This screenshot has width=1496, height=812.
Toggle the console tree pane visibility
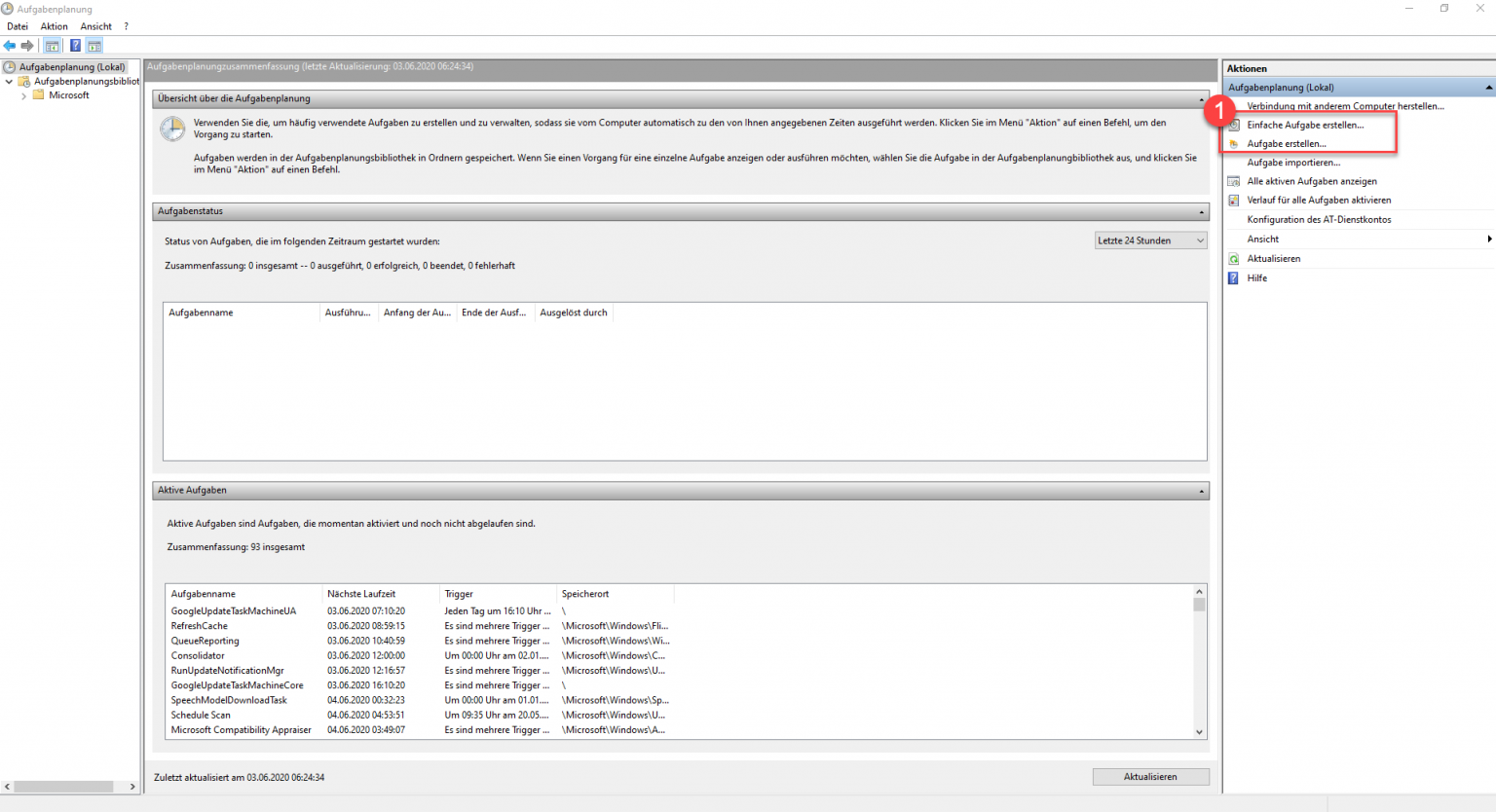coord(52,45)
